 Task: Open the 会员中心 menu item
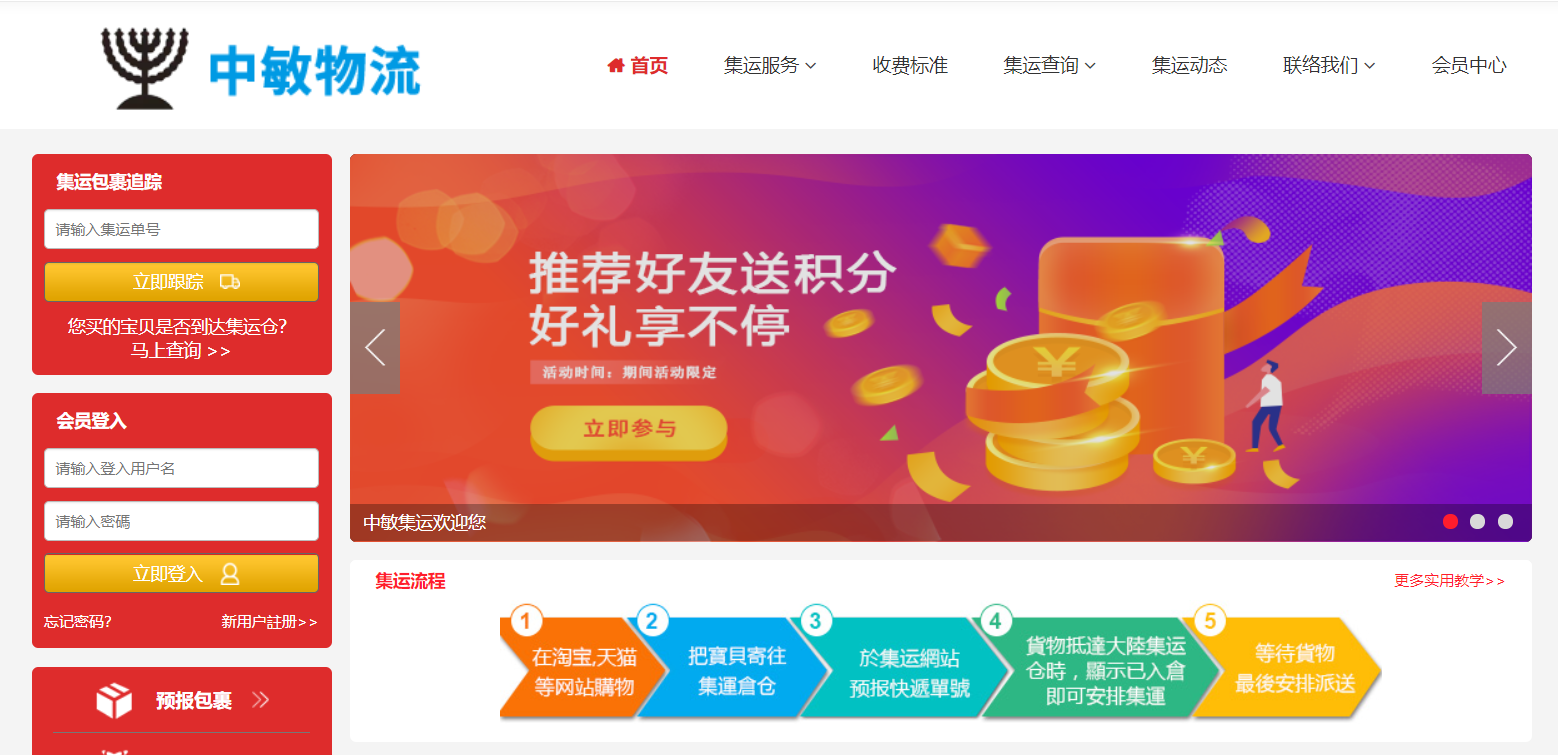point(1469,66)
